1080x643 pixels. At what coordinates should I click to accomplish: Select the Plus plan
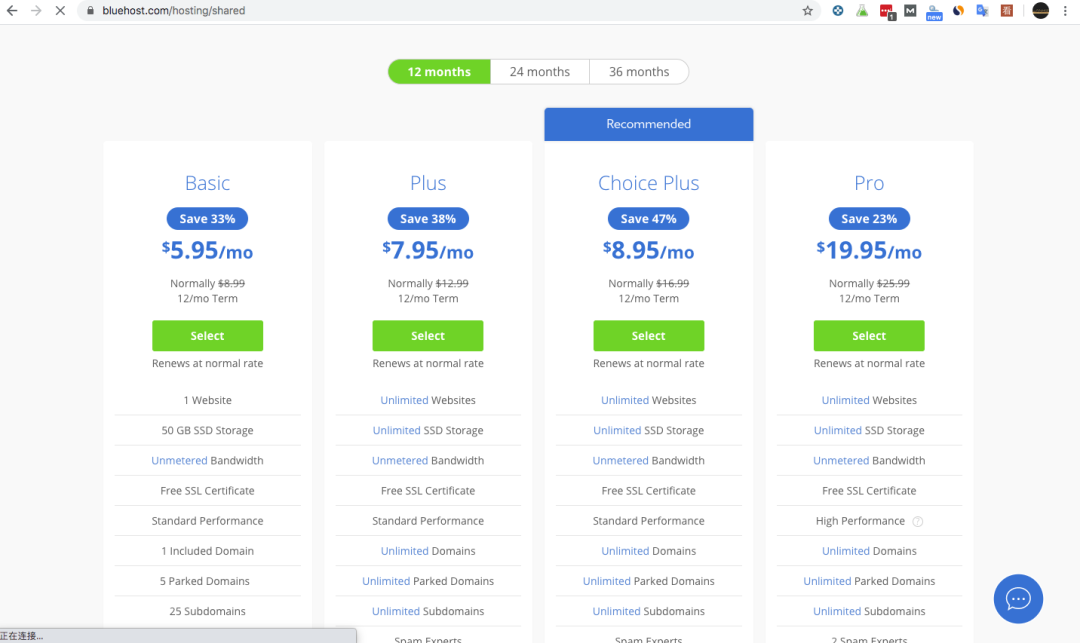click(428, 336)
